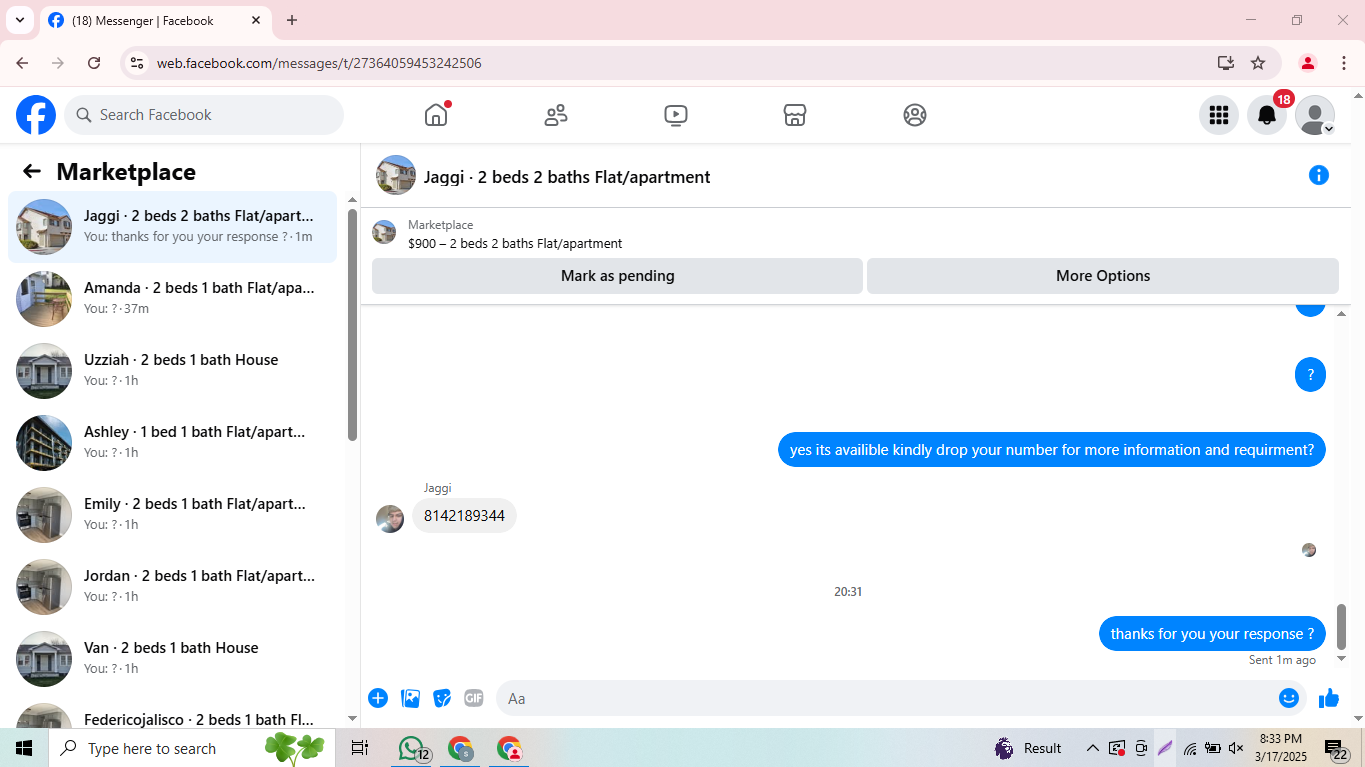Viewport: 1365px width, 767px height.
Task: Choose a sticker from the sticker icon
Action: tap(442, 698)
